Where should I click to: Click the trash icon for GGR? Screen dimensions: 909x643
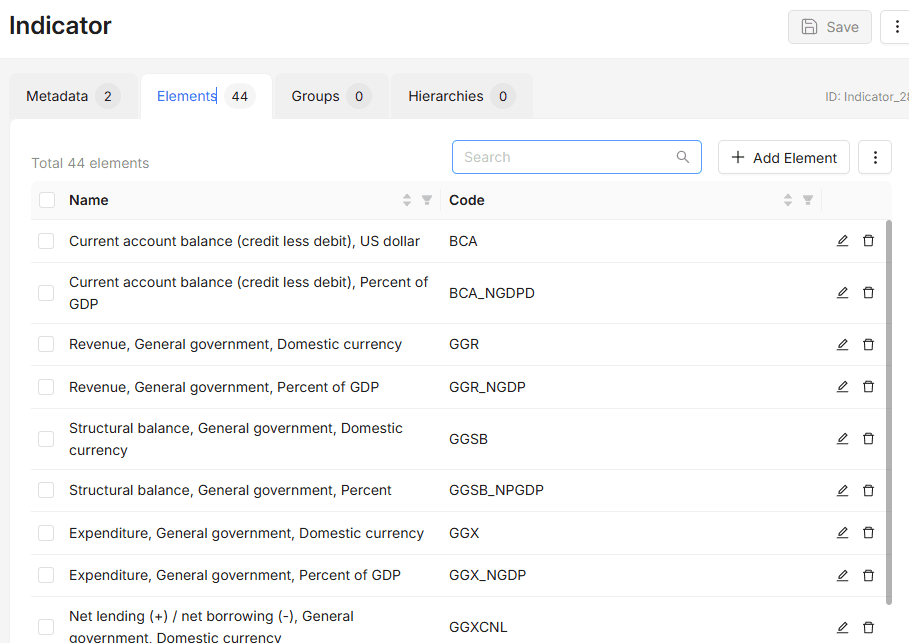(x=868, y=344)
